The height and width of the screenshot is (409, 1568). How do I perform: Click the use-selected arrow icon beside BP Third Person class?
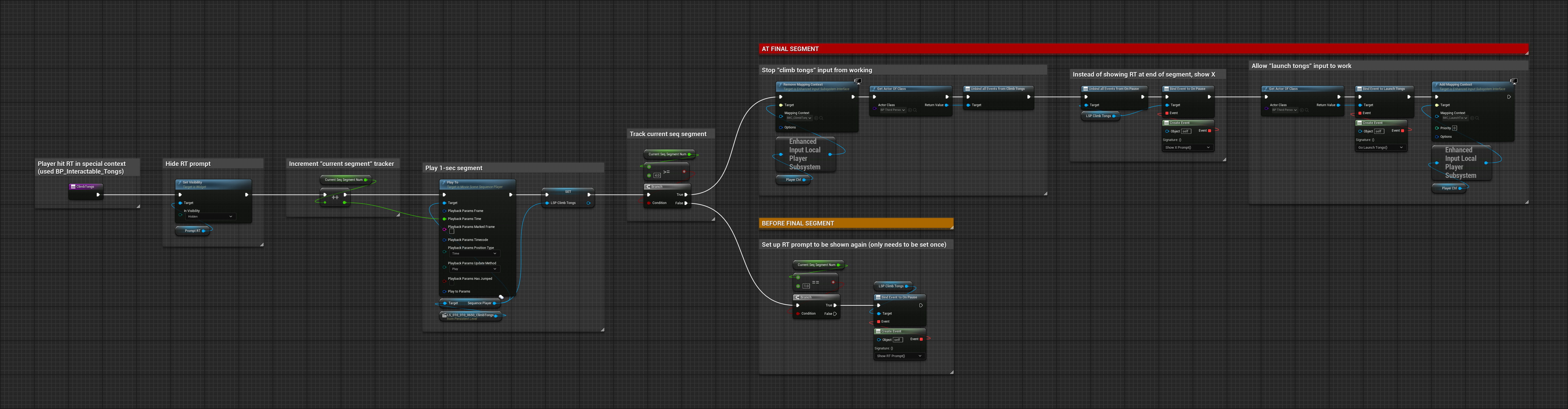910,110
